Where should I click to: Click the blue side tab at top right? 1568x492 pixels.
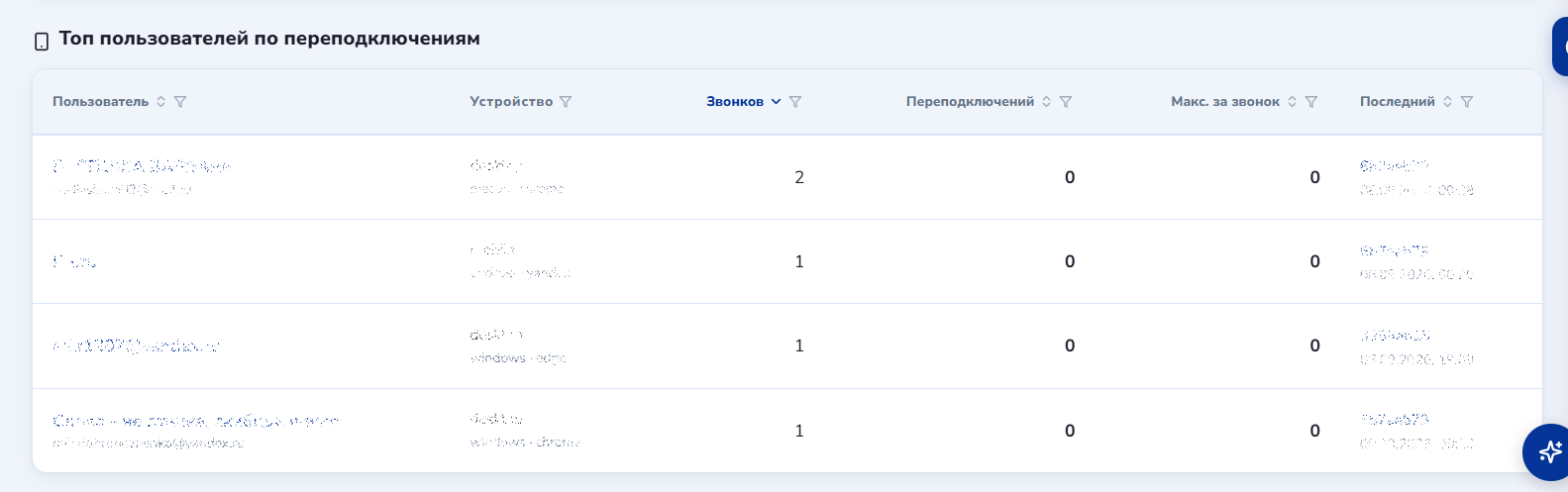click(1560, 47)
